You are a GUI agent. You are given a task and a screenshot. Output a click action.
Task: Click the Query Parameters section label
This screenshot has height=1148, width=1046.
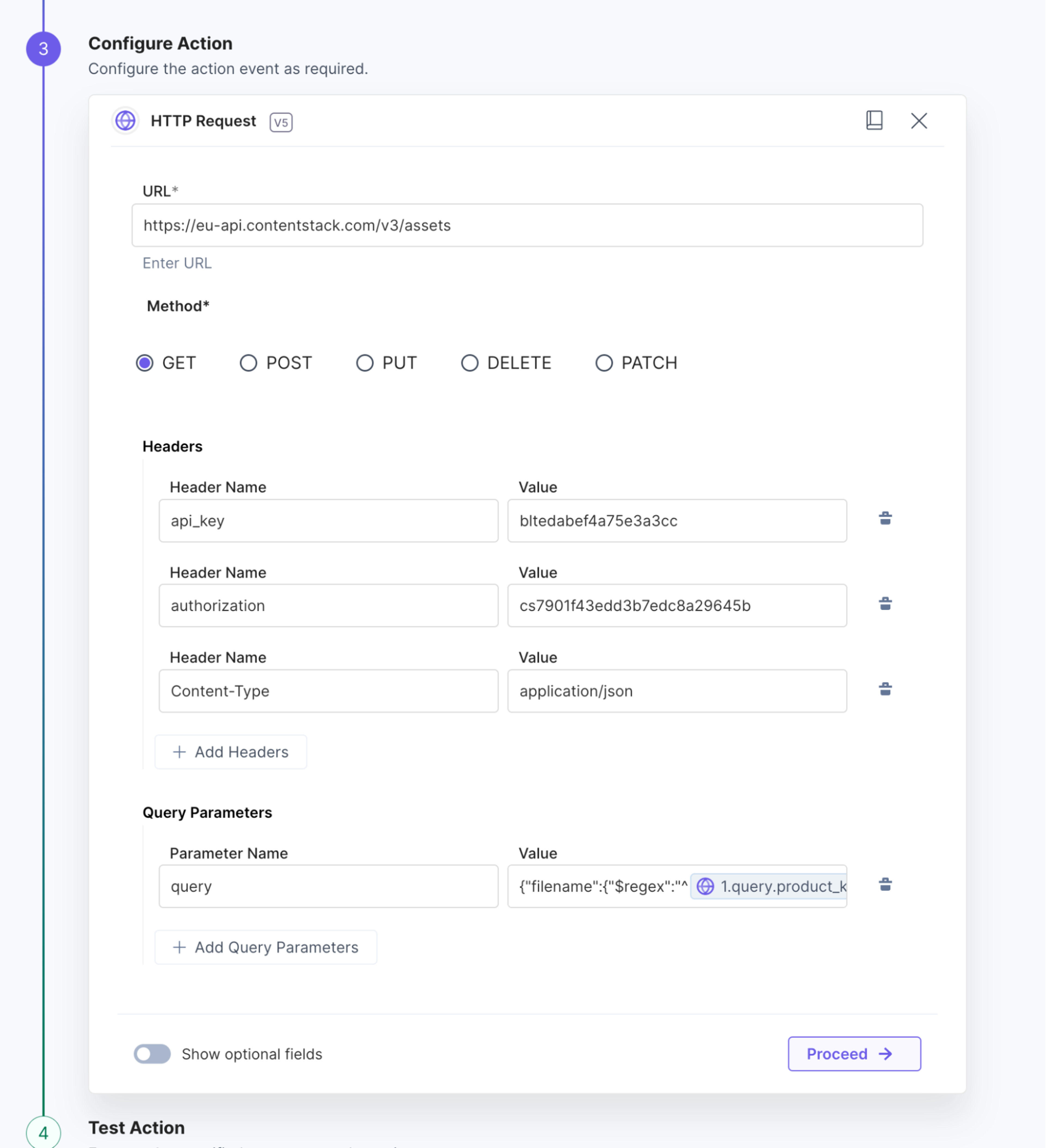click(x=207, y=813)
